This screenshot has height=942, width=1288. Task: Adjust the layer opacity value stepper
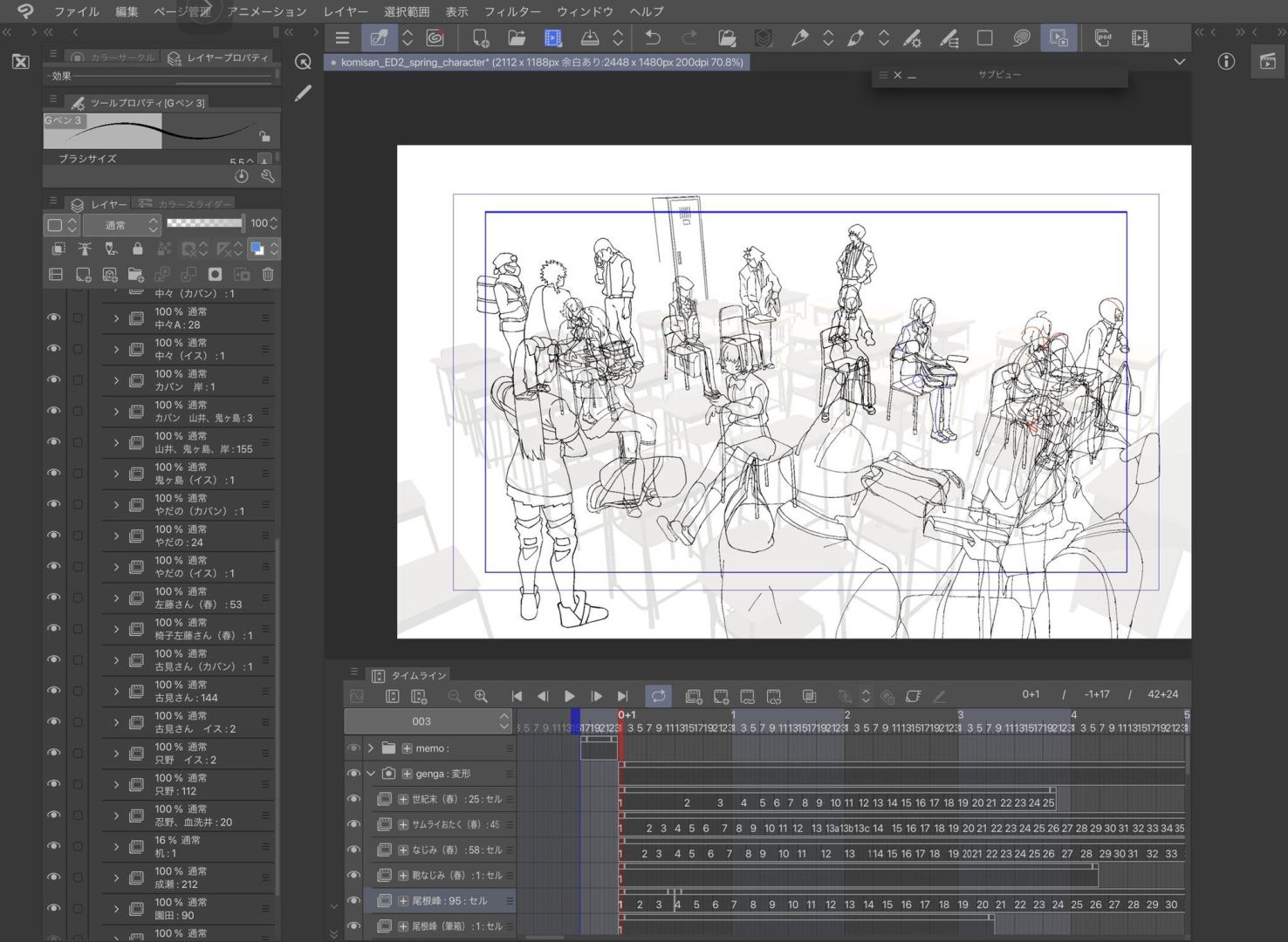point(274,223)
